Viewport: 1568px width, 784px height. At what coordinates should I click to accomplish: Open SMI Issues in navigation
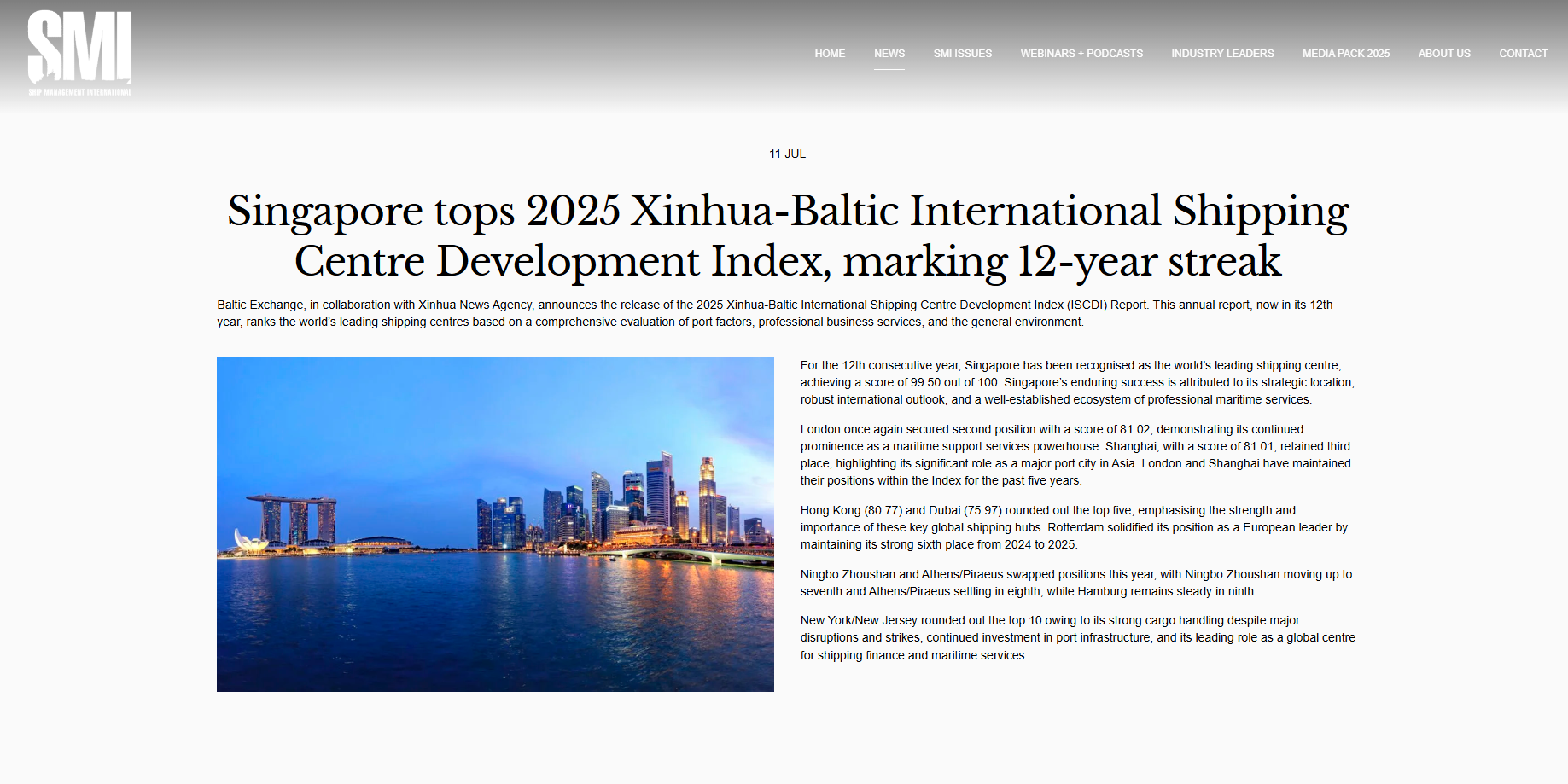pos(962,54)
